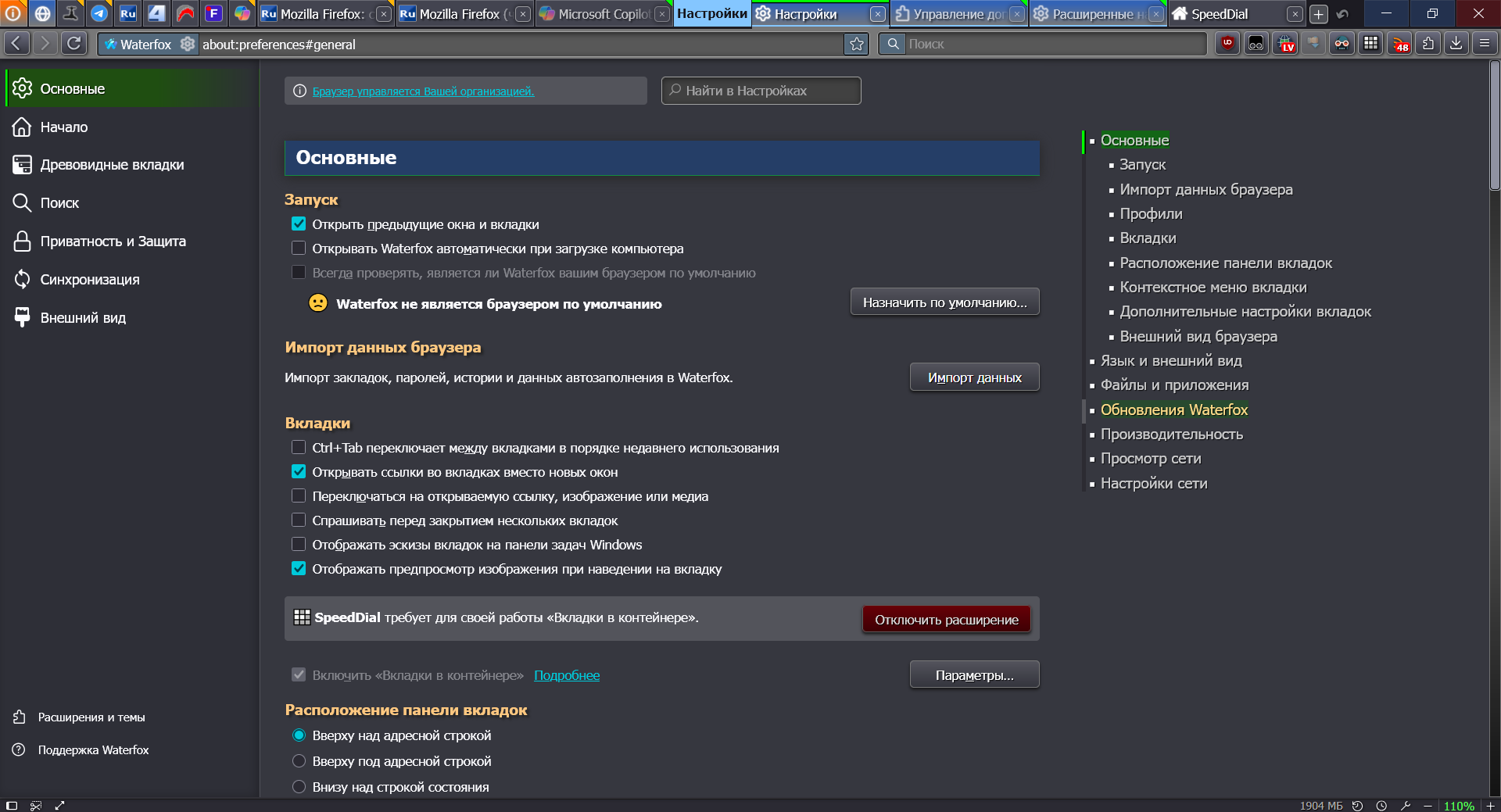Check Отображать эскизы вкладок на панели задач
Image resolution: width=1501 pixels, height=812 pixels.
299,545
